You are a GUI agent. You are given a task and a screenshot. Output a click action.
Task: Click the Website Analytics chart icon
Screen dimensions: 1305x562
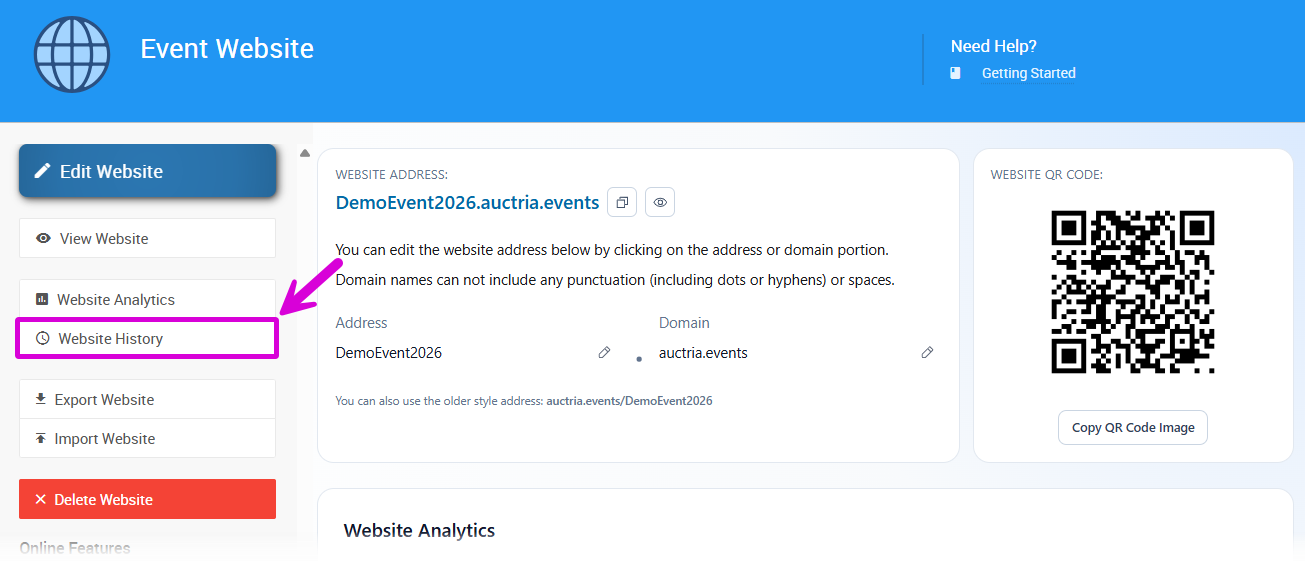coord(42,299)
